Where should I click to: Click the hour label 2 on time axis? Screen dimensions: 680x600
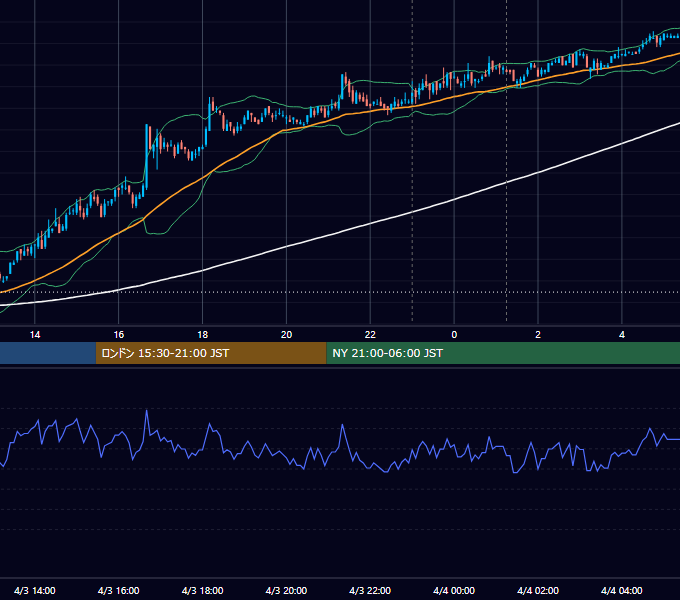tap(538, 335)
